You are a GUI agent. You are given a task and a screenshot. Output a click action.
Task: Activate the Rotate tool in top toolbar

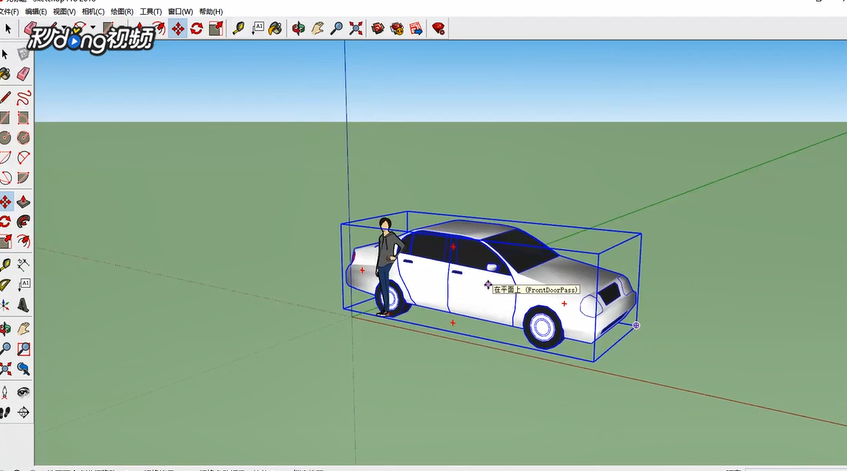197,29
